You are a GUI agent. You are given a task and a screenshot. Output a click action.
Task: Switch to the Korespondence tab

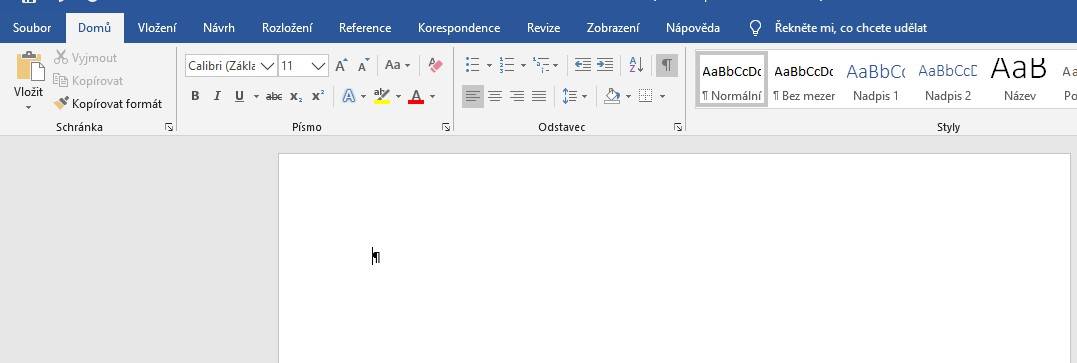point(459,28)
